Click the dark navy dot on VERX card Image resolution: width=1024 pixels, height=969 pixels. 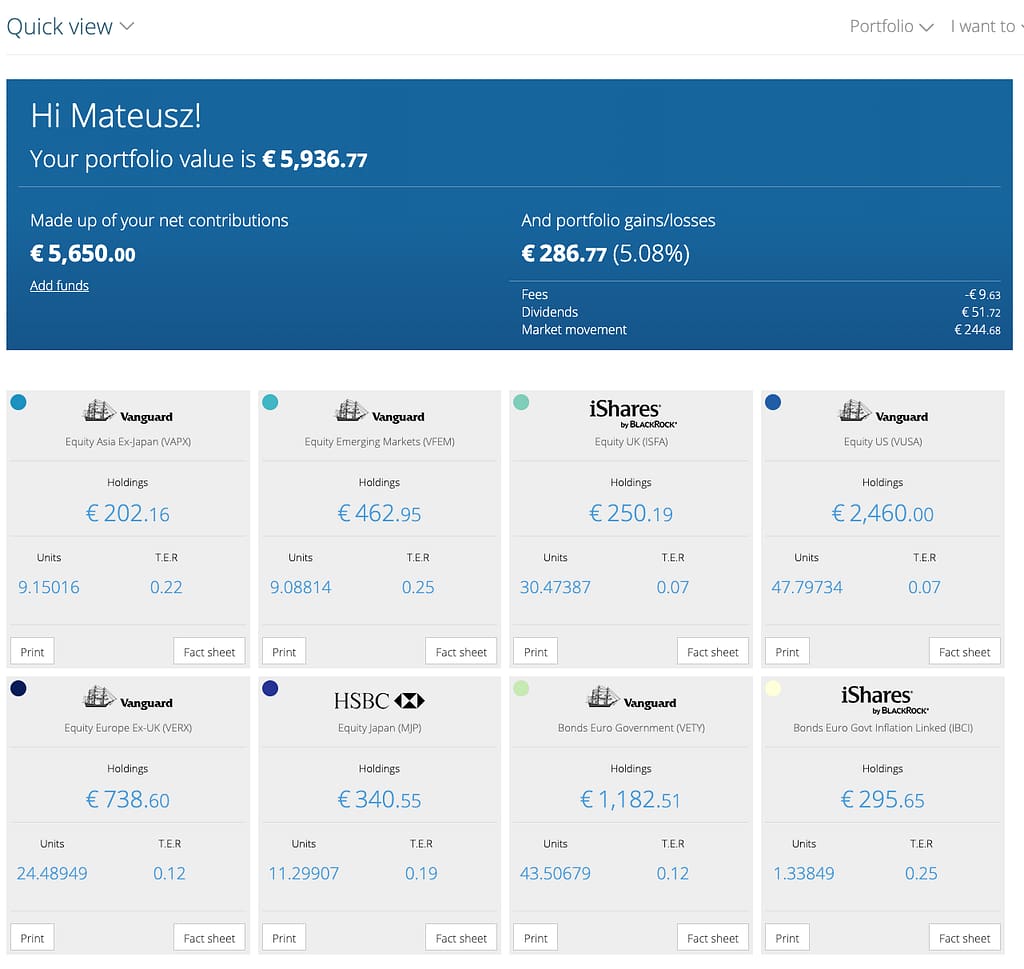click(x=18, y=688)
